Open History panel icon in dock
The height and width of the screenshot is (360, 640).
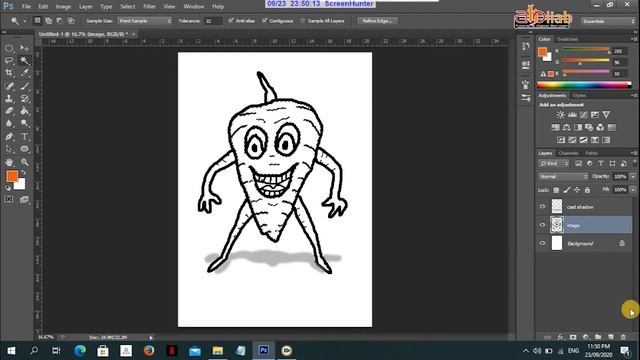point(526,47)
